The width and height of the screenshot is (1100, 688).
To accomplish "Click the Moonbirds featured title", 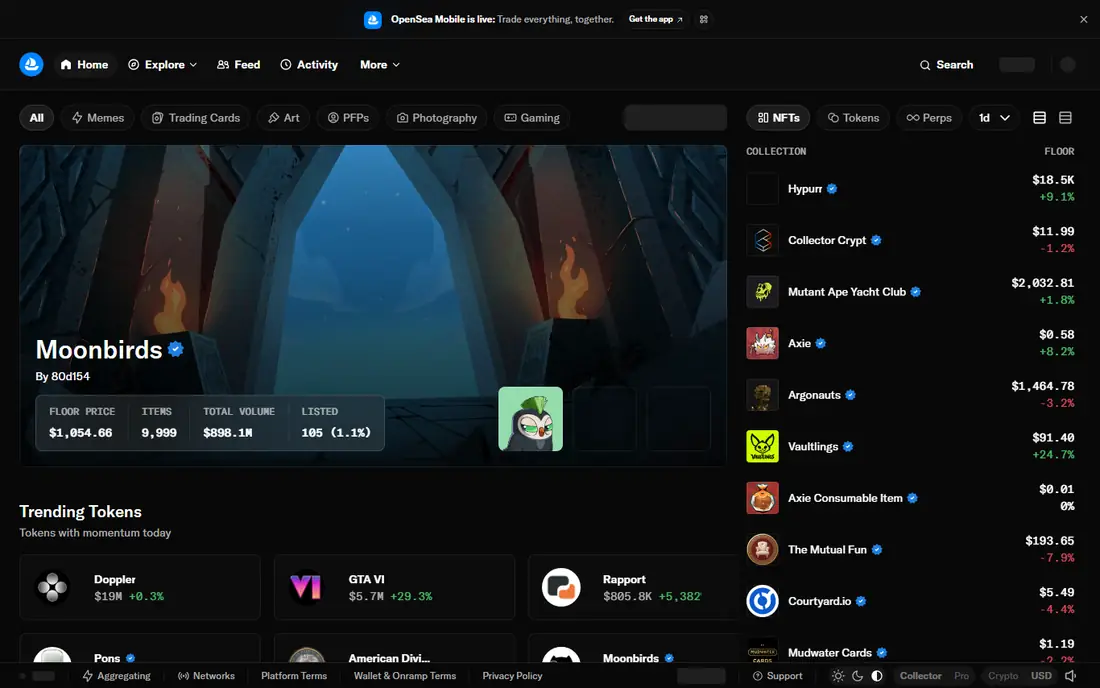I will (x=99, y=349).
